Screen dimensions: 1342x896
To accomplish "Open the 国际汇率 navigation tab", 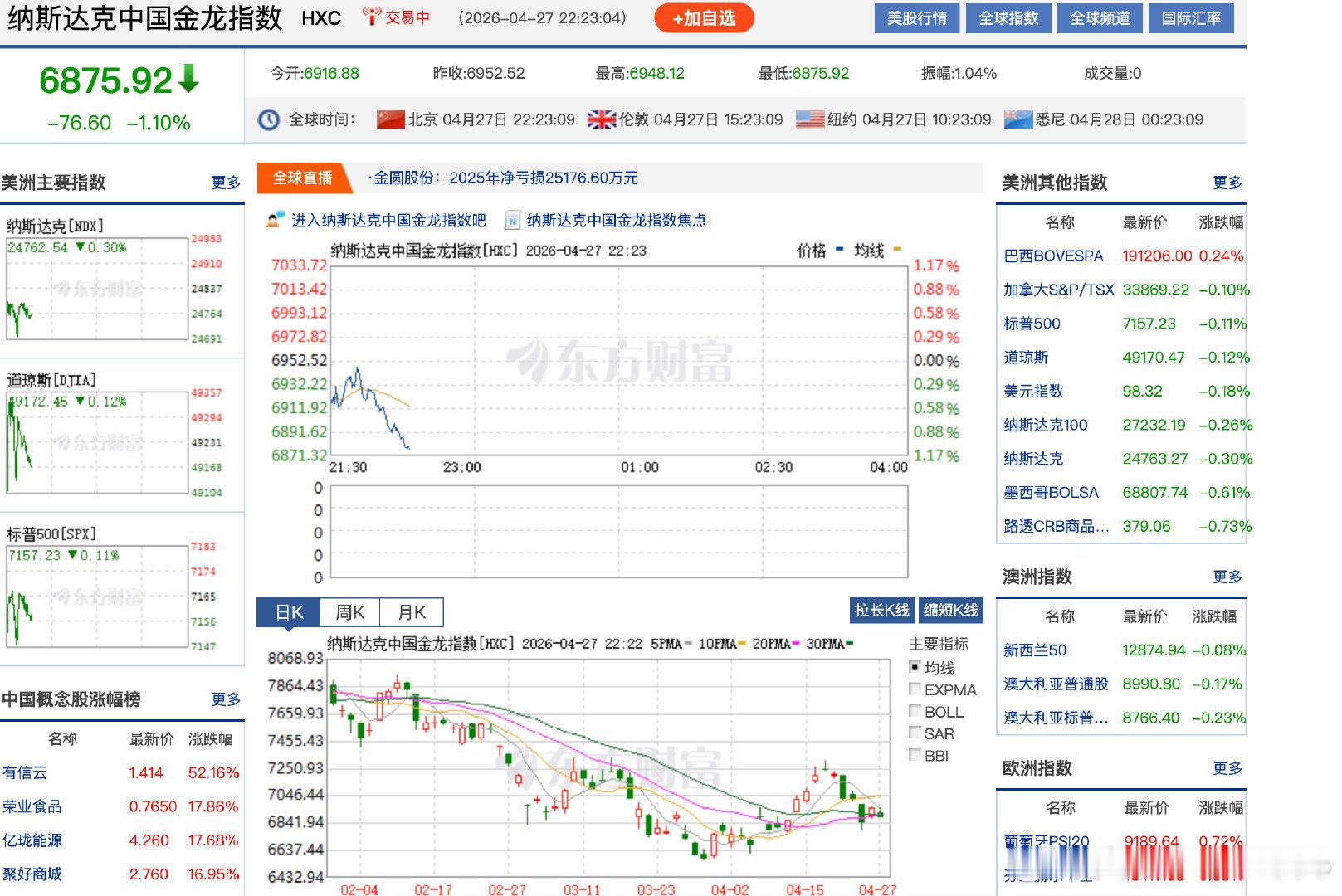I will click(1191, 18).
